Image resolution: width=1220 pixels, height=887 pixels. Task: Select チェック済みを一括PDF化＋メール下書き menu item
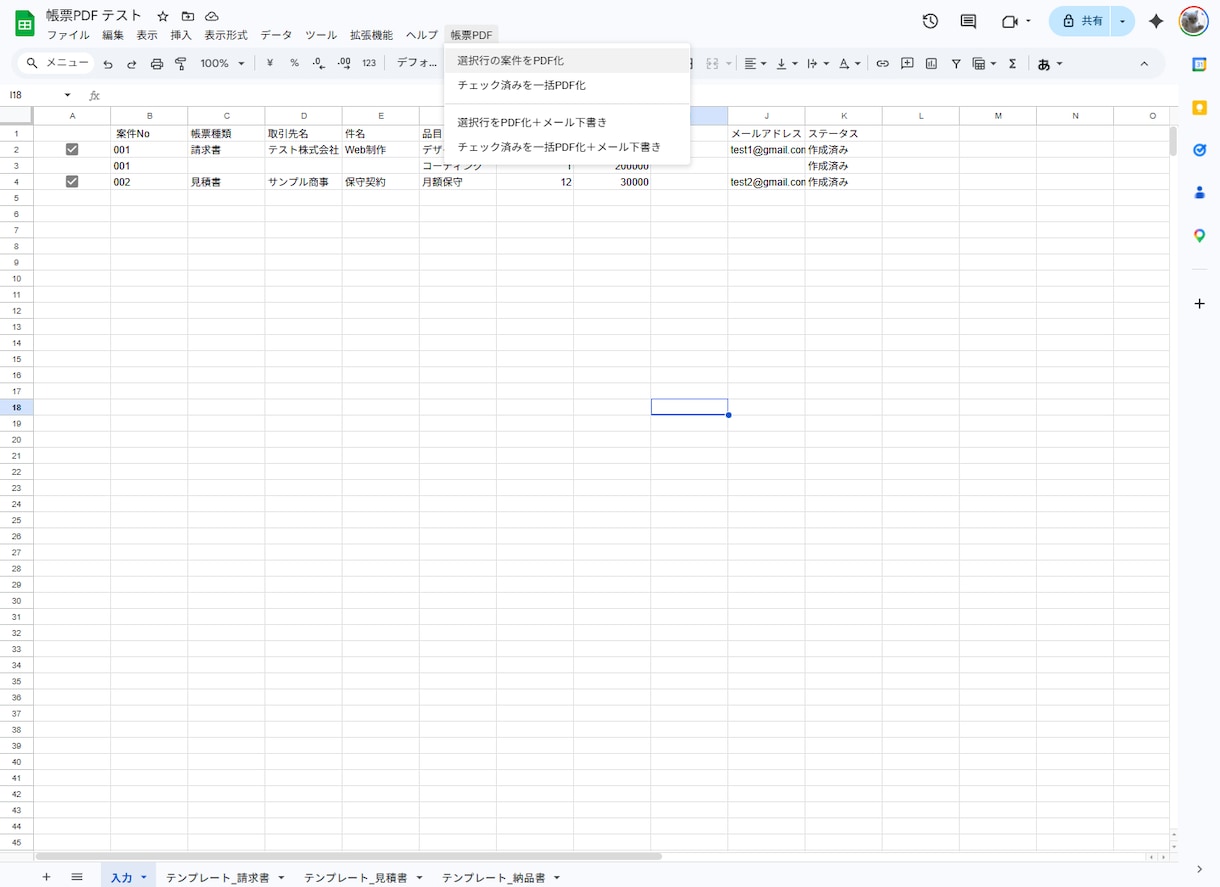[x=567, y=146]
